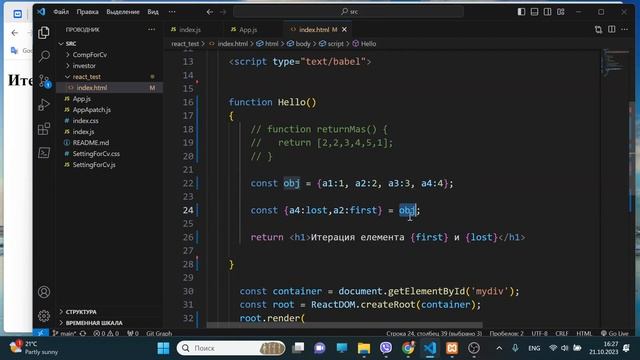Image resolution: width=640 pixels, height=360 pixels.
Task: Open Chrome from the taskbar
Action: pyautogui.click(x=408, y=348)
